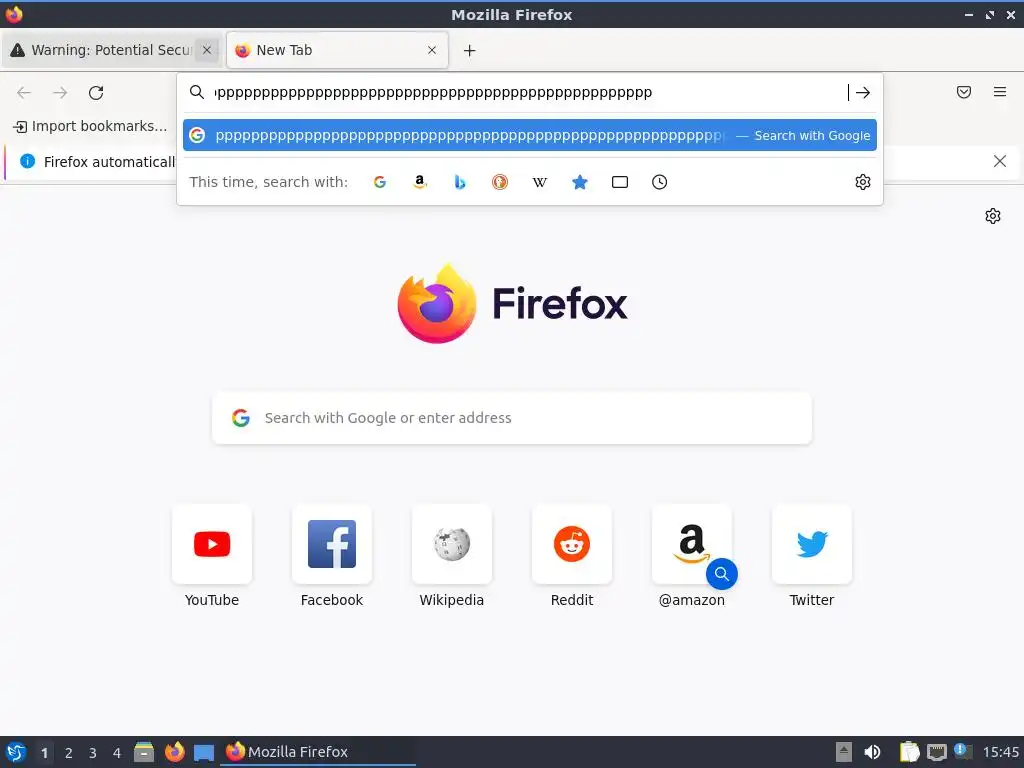1024x768 pixels.
Task: Open the Save to Pocket icon
Action: (x=964, y=92)
